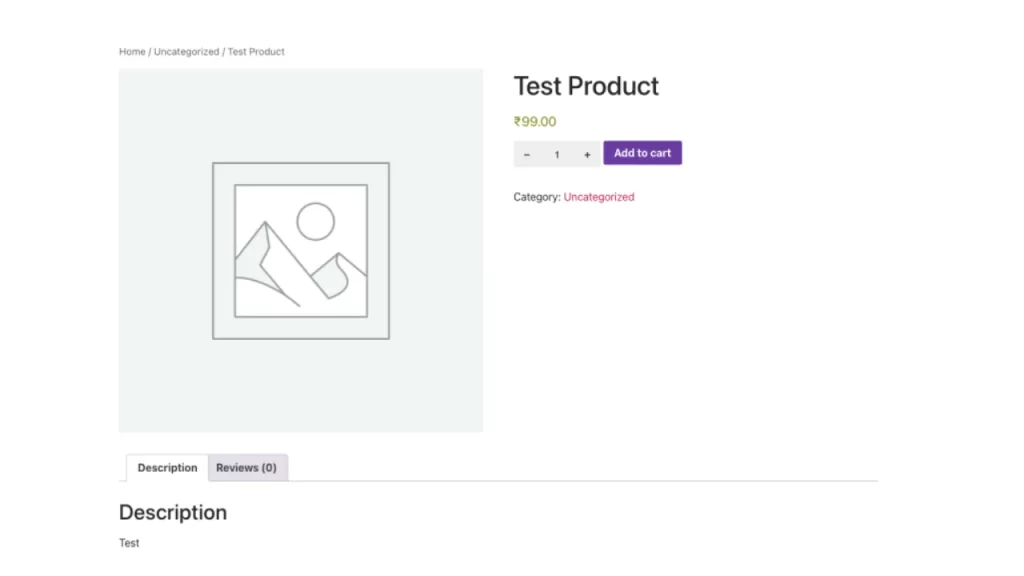Click the Test Product title heading
Screen dimensions: 1024x576
pos(586,86)
